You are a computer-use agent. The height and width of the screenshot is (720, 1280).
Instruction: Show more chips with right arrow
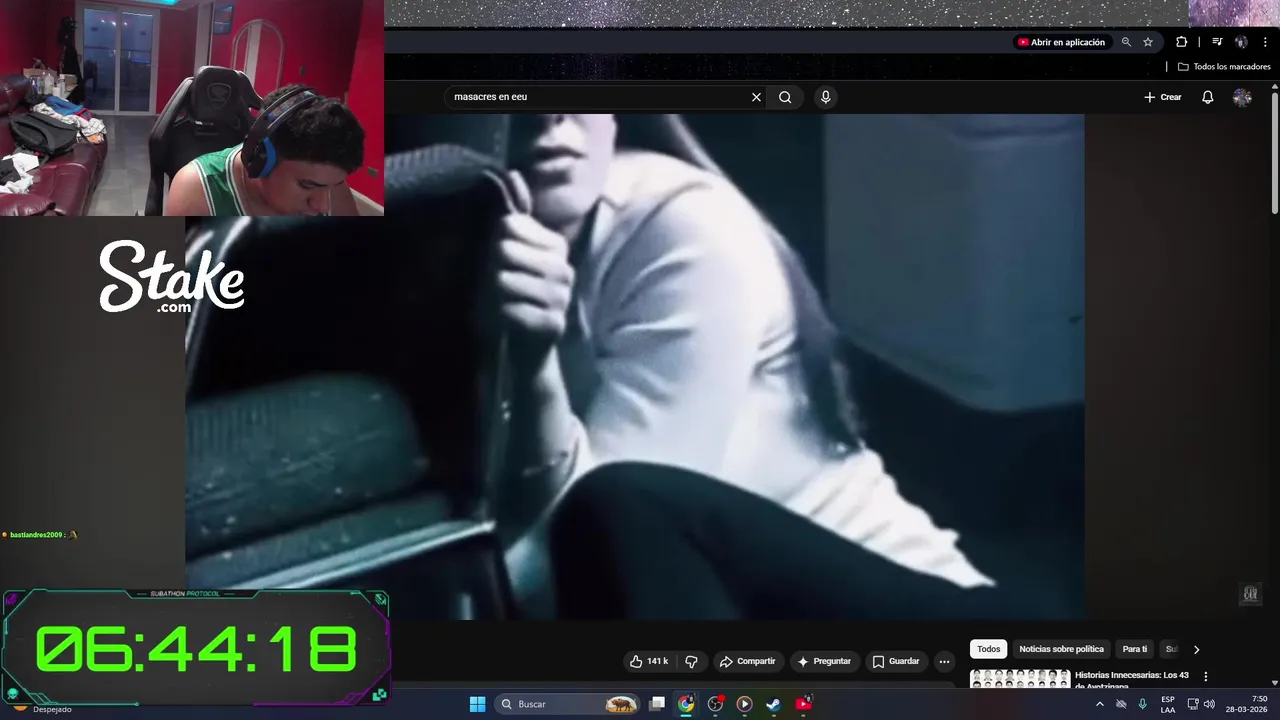click(1196, 649)
